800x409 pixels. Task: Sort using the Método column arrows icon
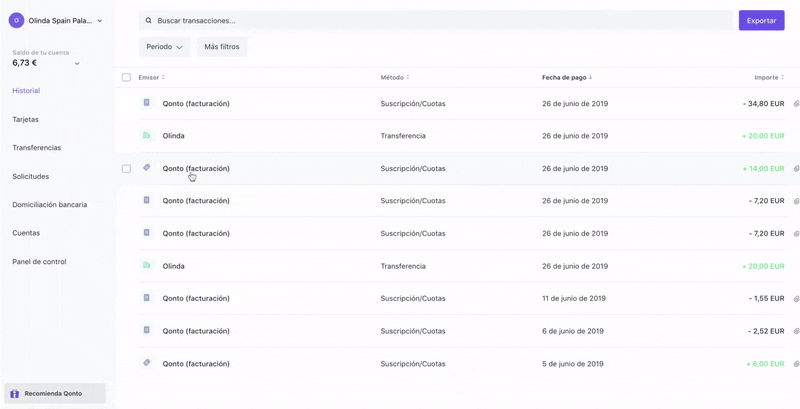point(408,78)
